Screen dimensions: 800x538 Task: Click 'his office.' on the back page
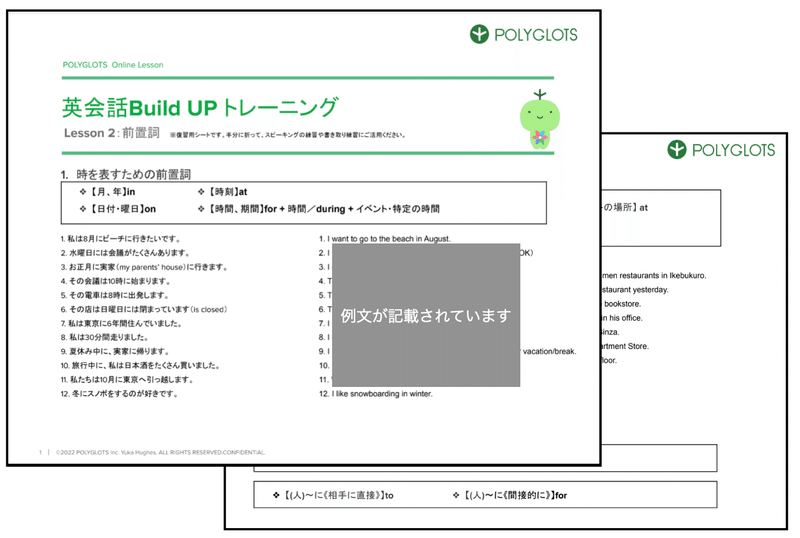coord(626,317)
